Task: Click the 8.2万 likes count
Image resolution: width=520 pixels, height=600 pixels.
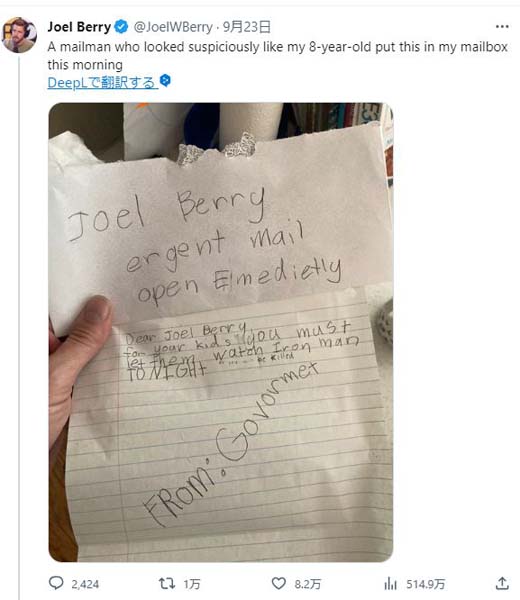Action: (x=307, y=584)
